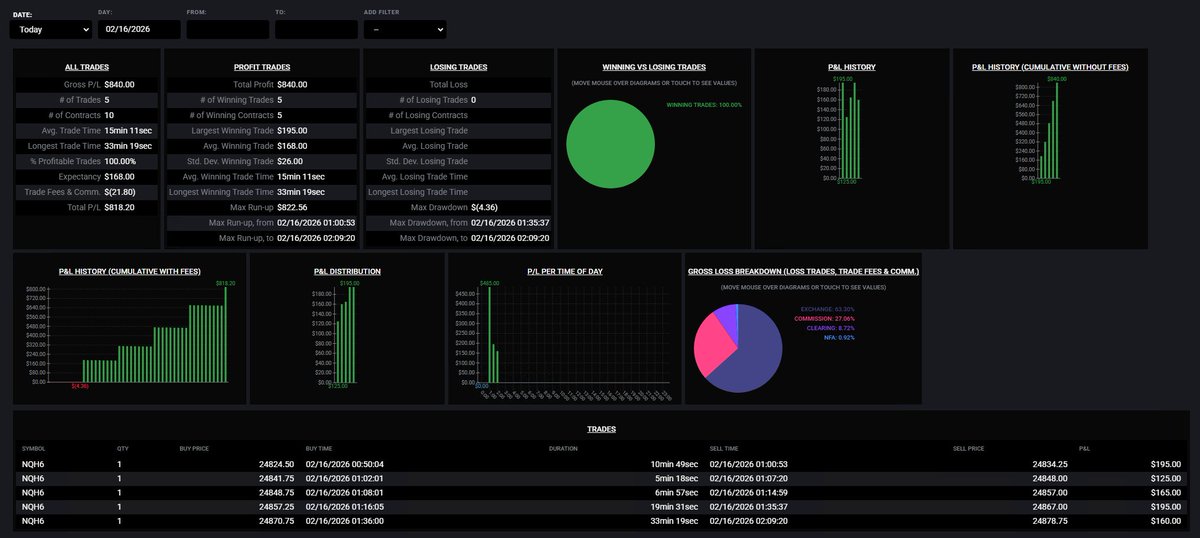
Task: Click the Buy Time column header
Action: pos(319,449)
